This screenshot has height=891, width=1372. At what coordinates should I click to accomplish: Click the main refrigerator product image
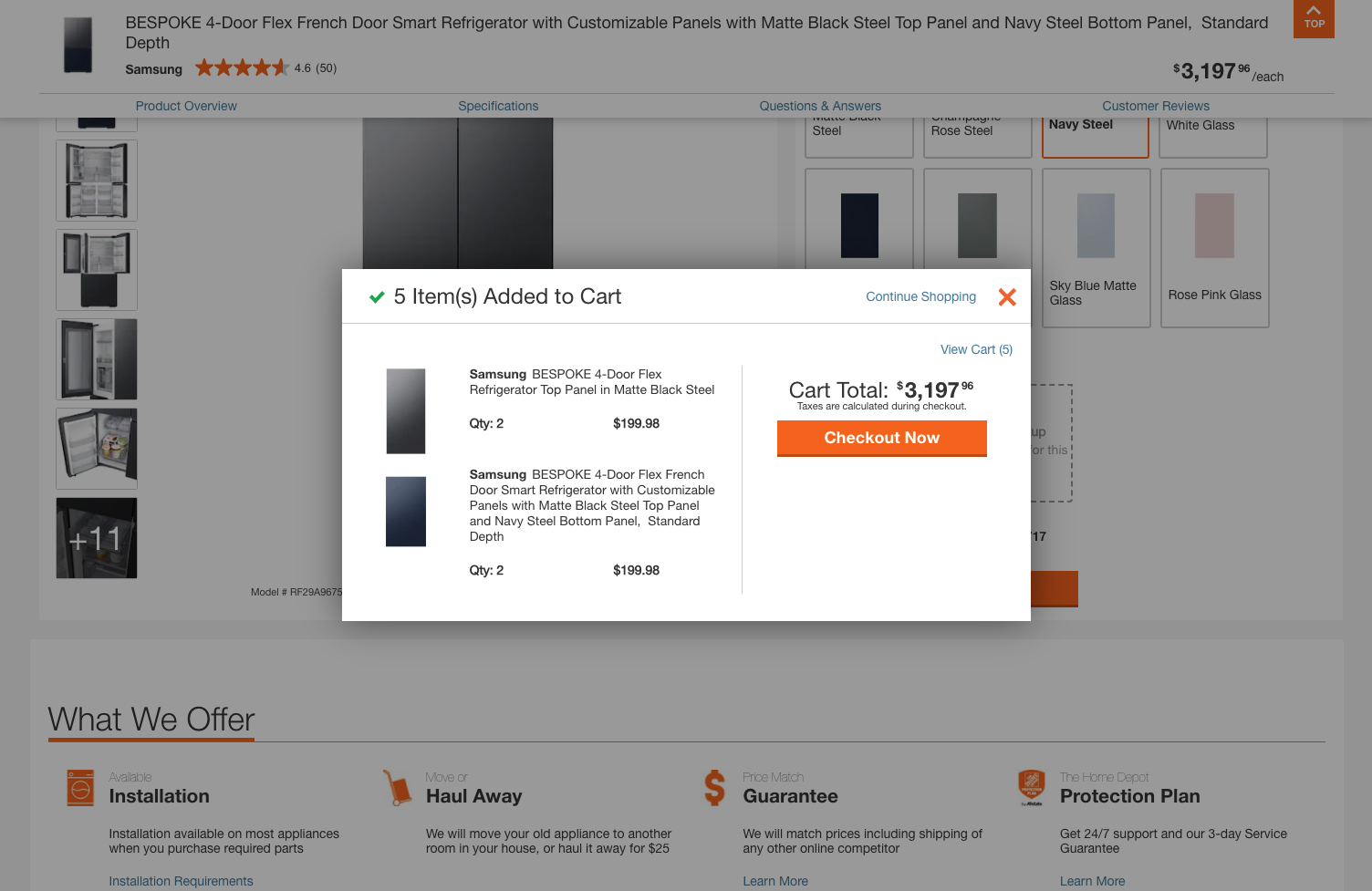click(458, 193)
